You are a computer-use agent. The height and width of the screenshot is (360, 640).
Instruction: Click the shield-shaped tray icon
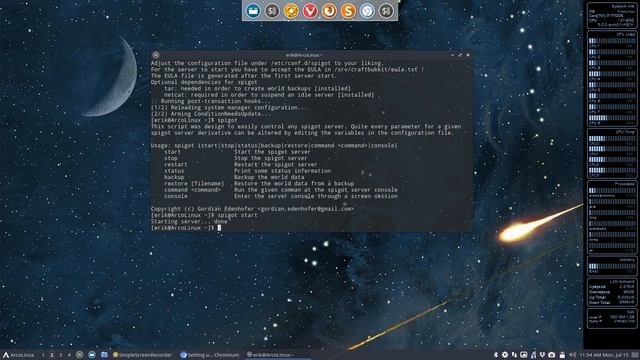point(542,355)
